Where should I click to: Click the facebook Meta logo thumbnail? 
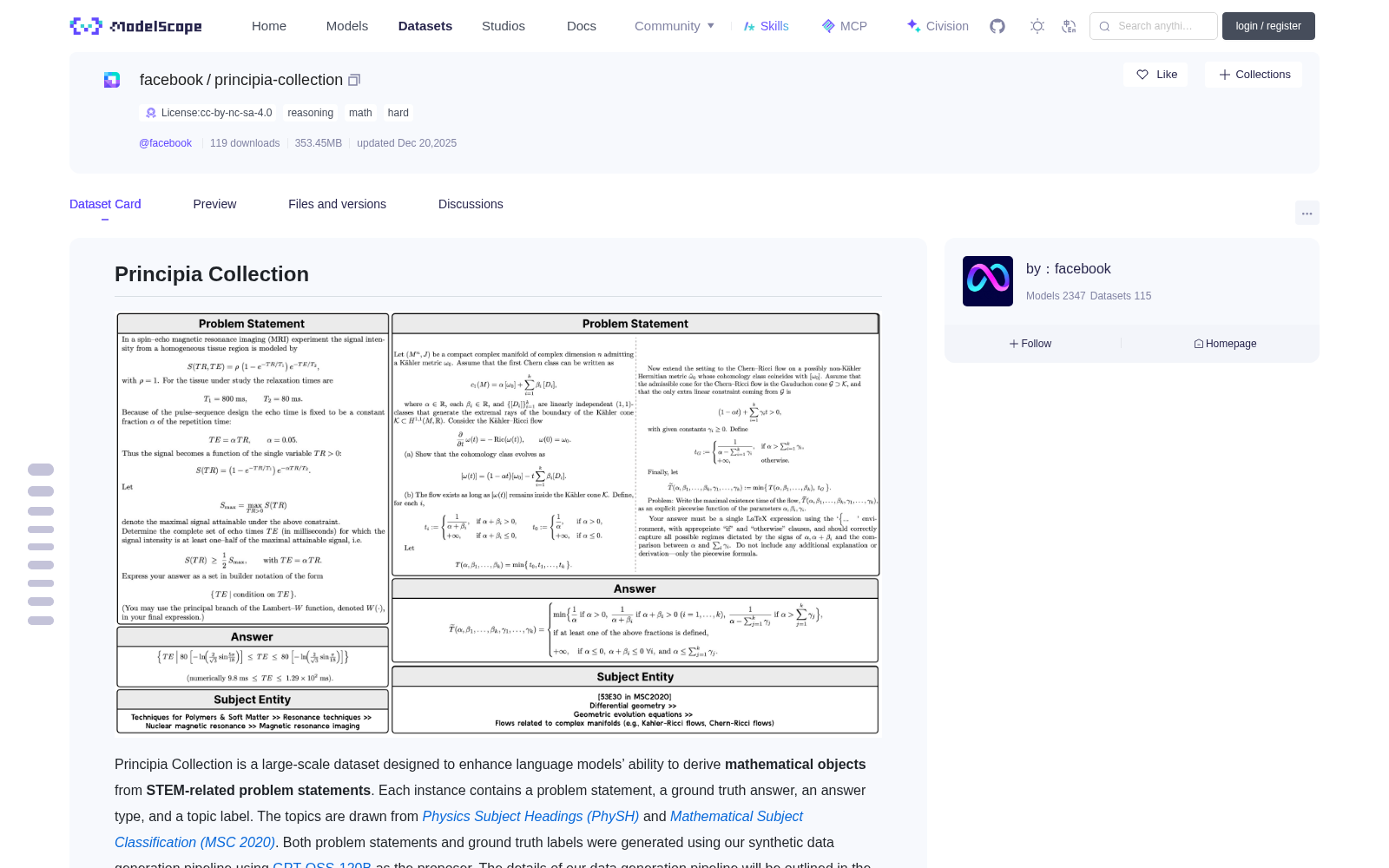988,281
